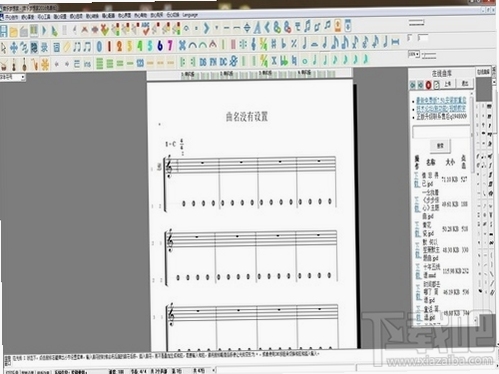The image size is (499, 374).
Task: Click the DS repeat mark icon
Action: [203, 62]
